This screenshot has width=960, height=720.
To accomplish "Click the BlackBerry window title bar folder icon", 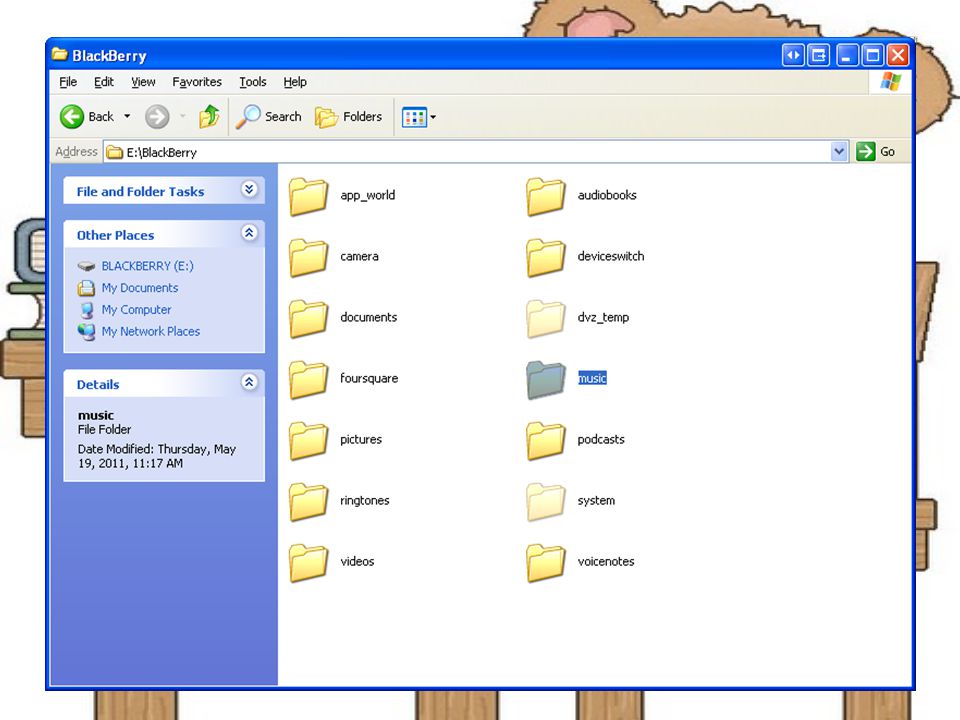I will 59,54.
